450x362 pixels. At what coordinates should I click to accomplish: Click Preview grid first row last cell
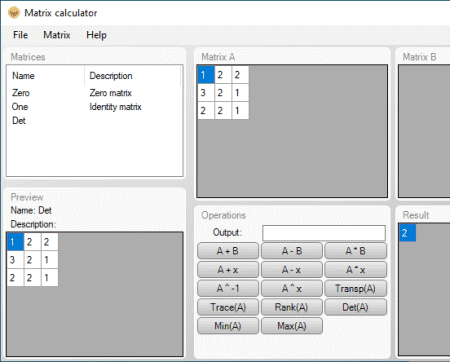(50, 242)
